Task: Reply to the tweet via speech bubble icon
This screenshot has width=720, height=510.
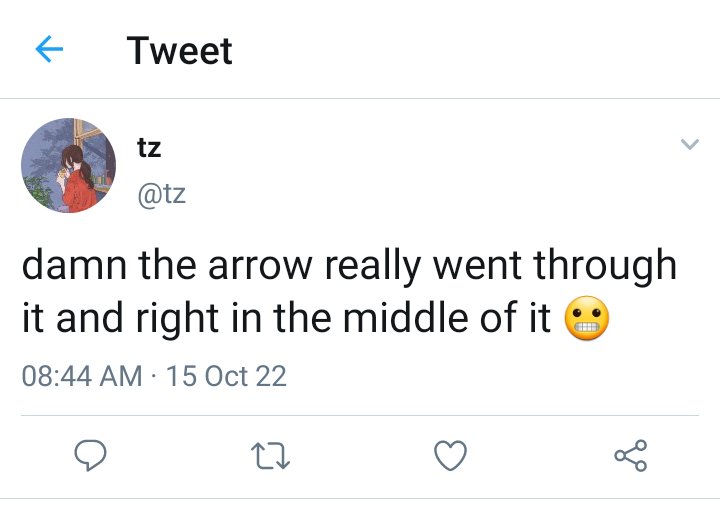Action: click(90, 455)
